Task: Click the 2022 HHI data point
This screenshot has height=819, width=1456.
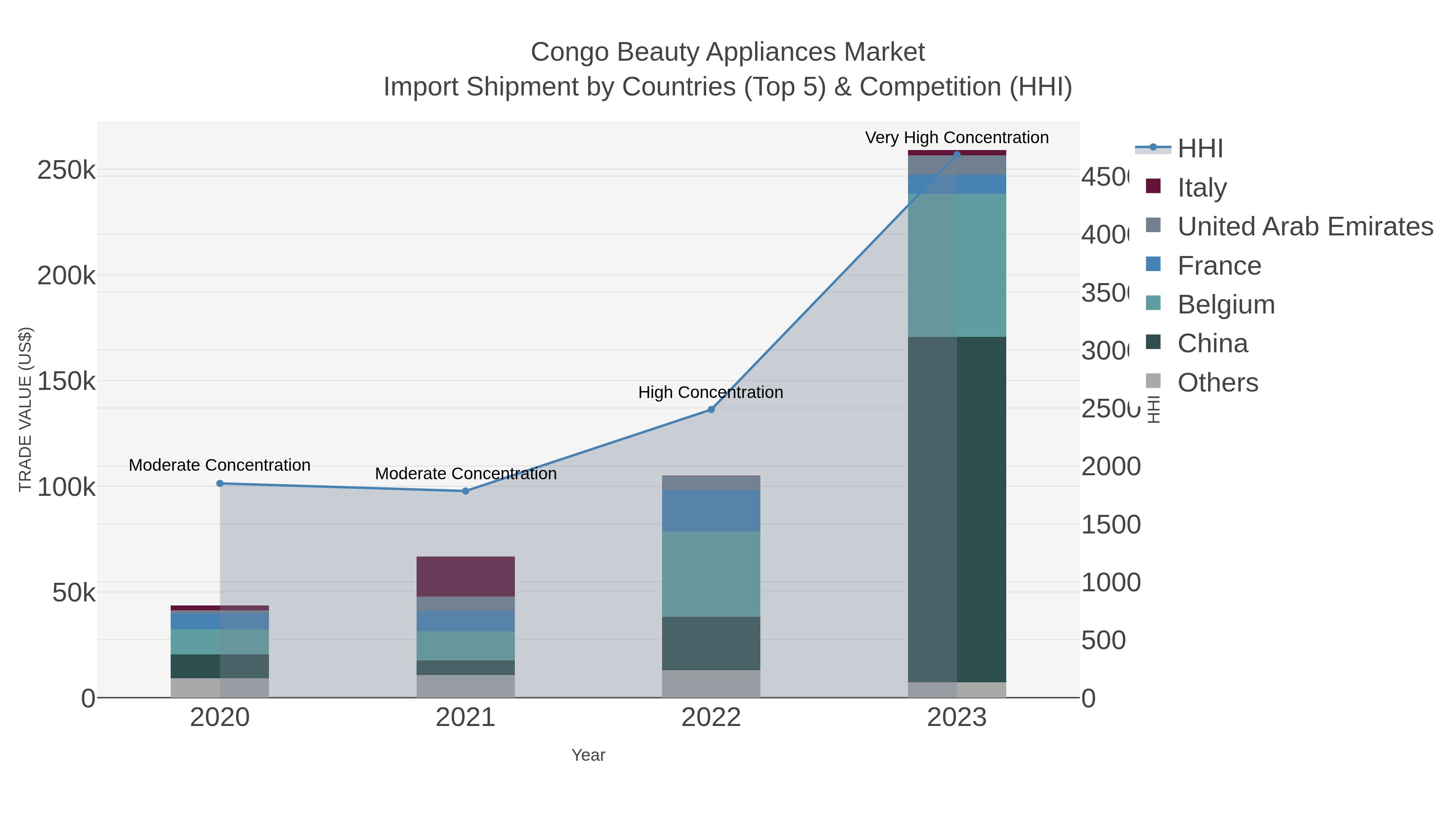Action: [711, 409]
